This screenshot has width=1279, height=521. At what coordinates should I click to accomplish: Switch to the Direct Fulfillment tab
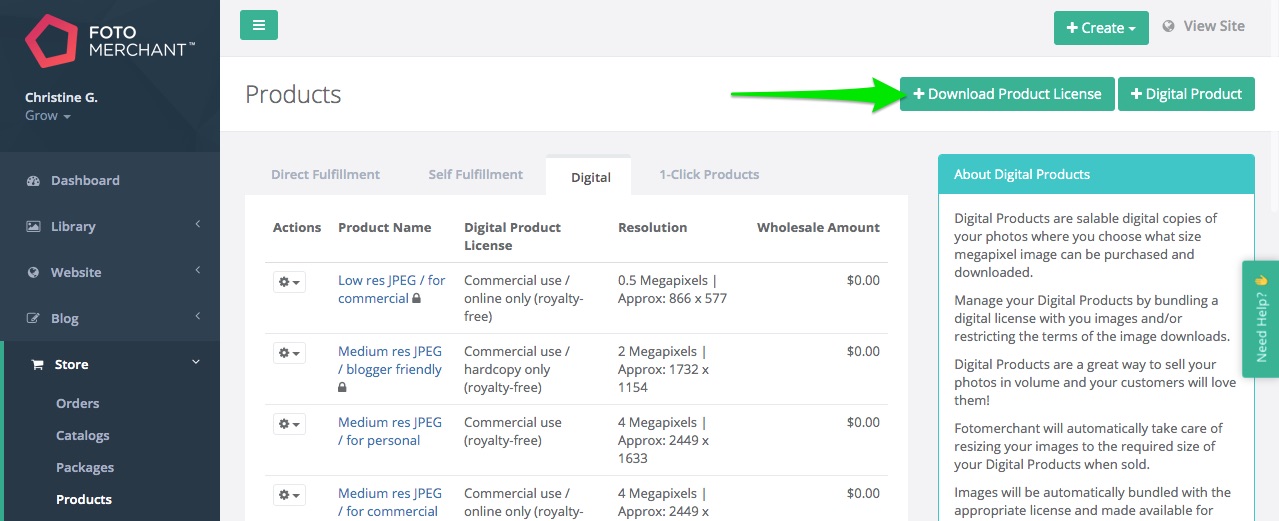click(x=325, y=174)
